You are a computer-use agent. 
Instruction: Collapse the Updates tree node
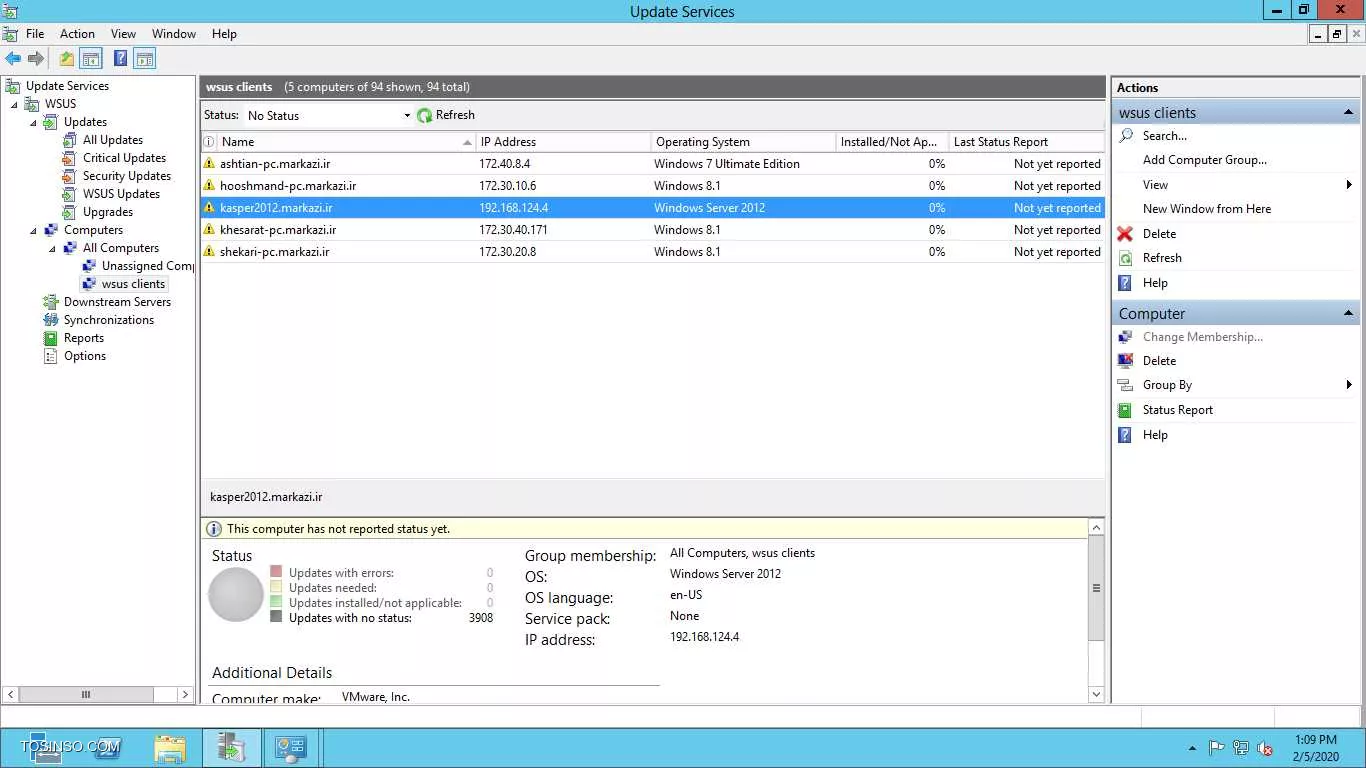[33, 122]
